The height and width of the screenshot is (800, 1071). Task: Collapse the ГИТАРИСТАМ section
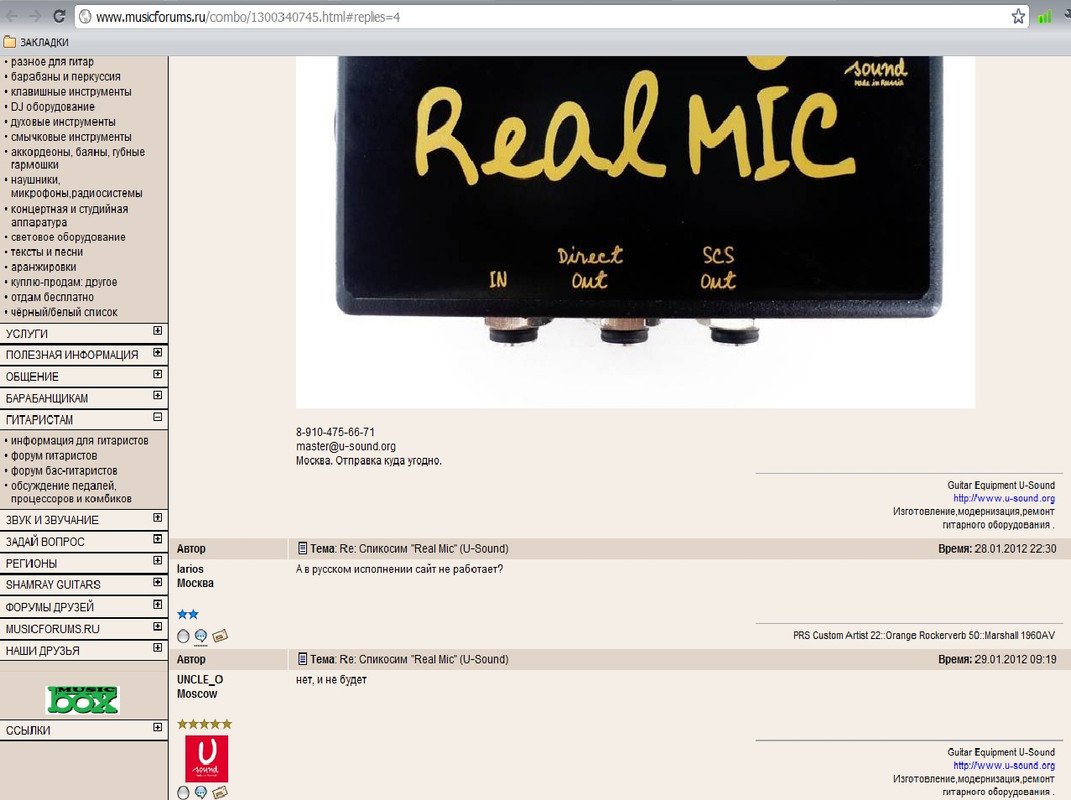[x=158, y=417]
